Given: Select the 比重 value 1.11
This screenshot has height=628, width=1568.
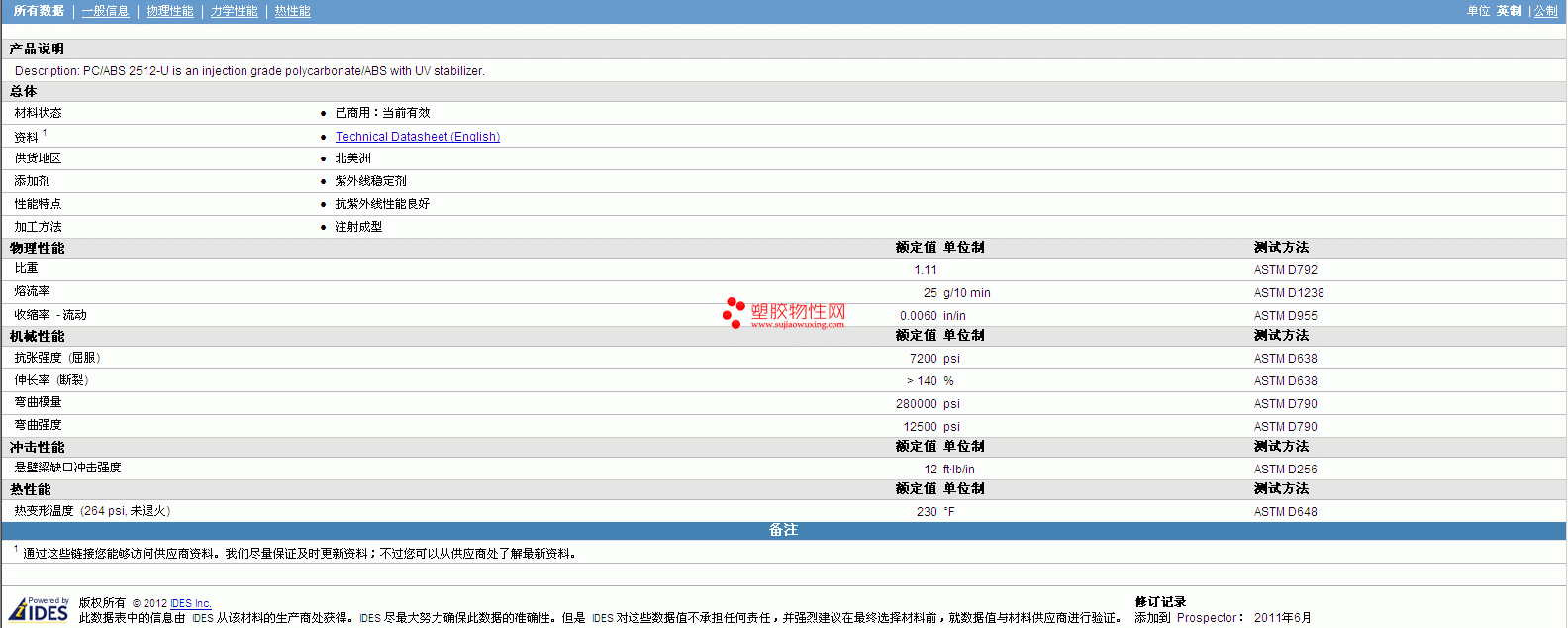Looking at the screenshot, I should click(925, 270).
